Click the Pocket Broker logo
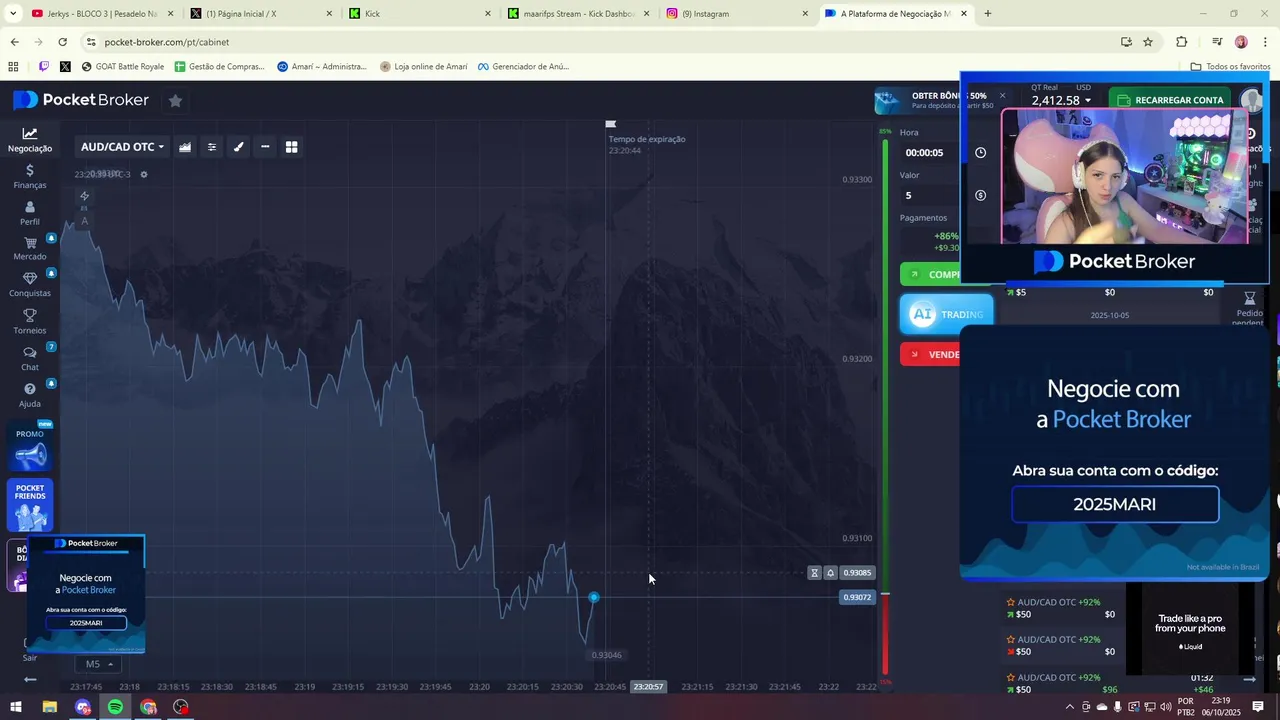Screen dimensions: 1280x720 click(x=81, y=100)
